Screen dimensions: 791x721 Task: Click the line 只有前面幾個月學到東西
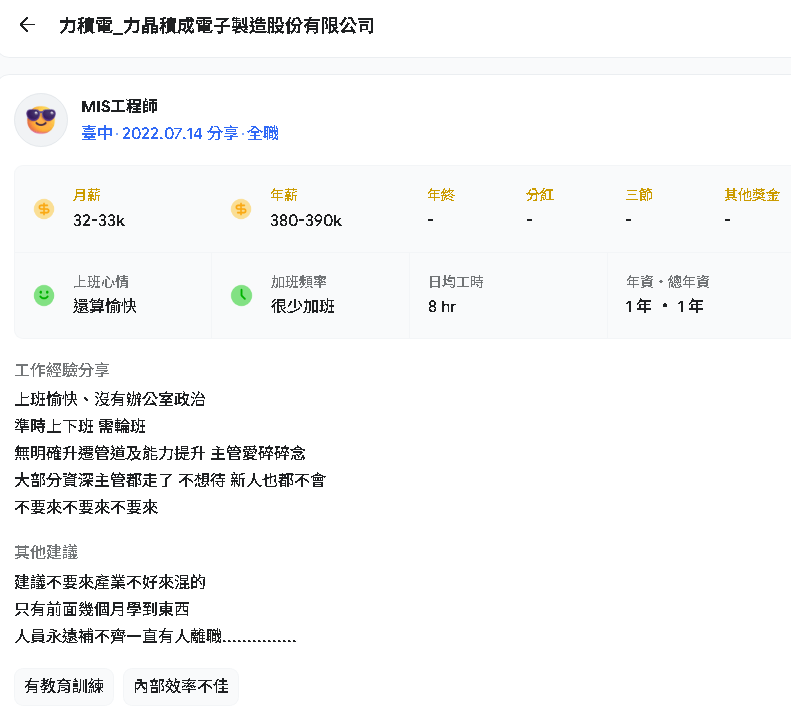(x=102, y=609)
